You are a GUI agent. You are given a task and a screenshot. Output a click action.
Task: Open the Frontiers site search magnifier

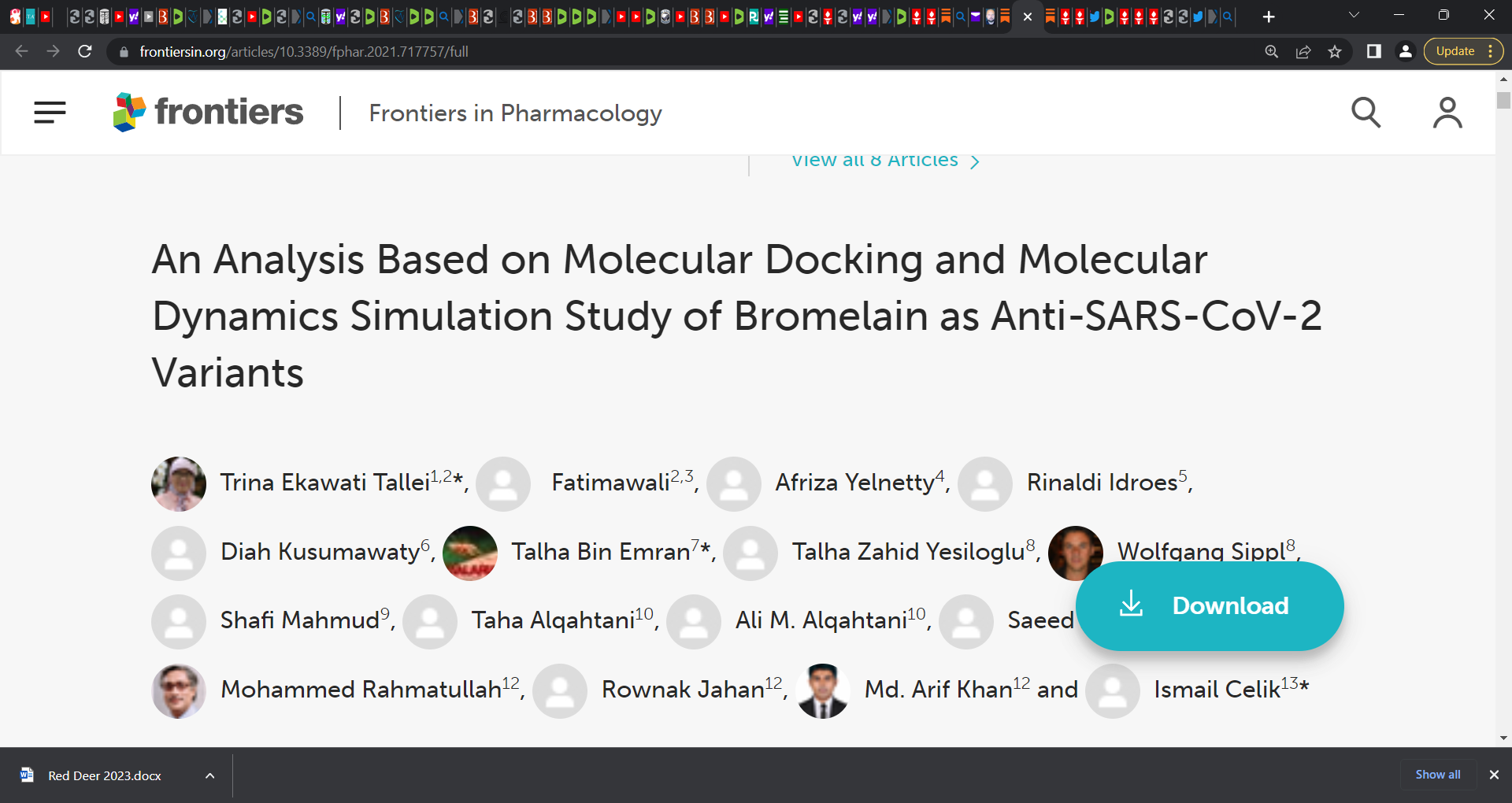(x=1366, y=113)
